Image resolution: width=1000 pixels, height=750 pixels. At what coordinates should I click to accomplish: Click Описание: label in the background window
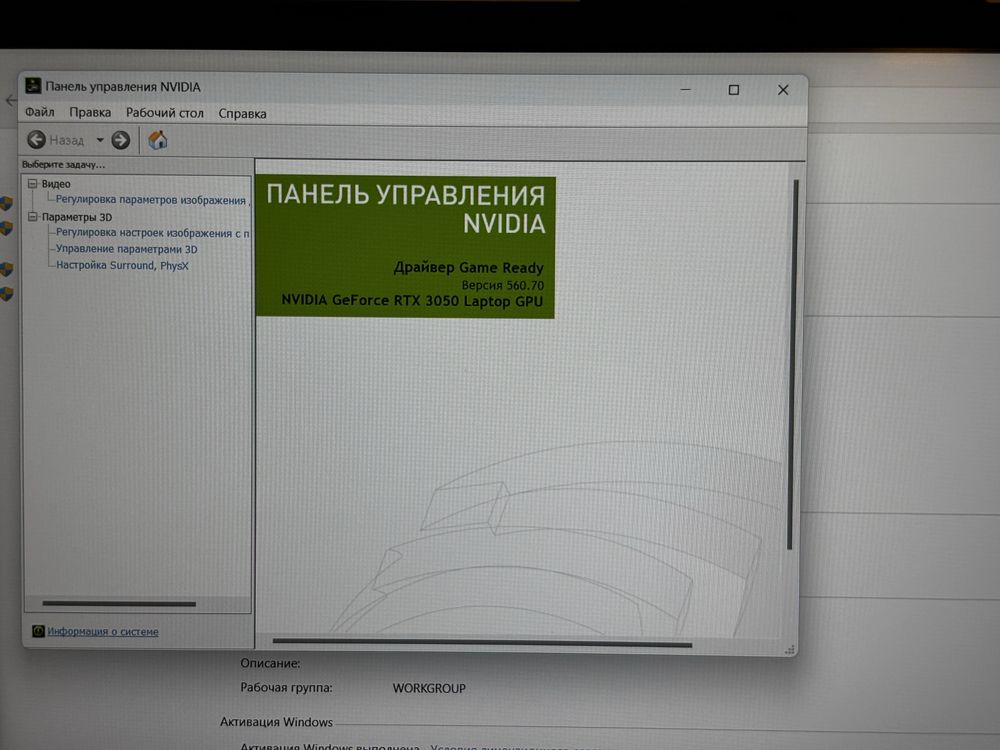[270, 663]
